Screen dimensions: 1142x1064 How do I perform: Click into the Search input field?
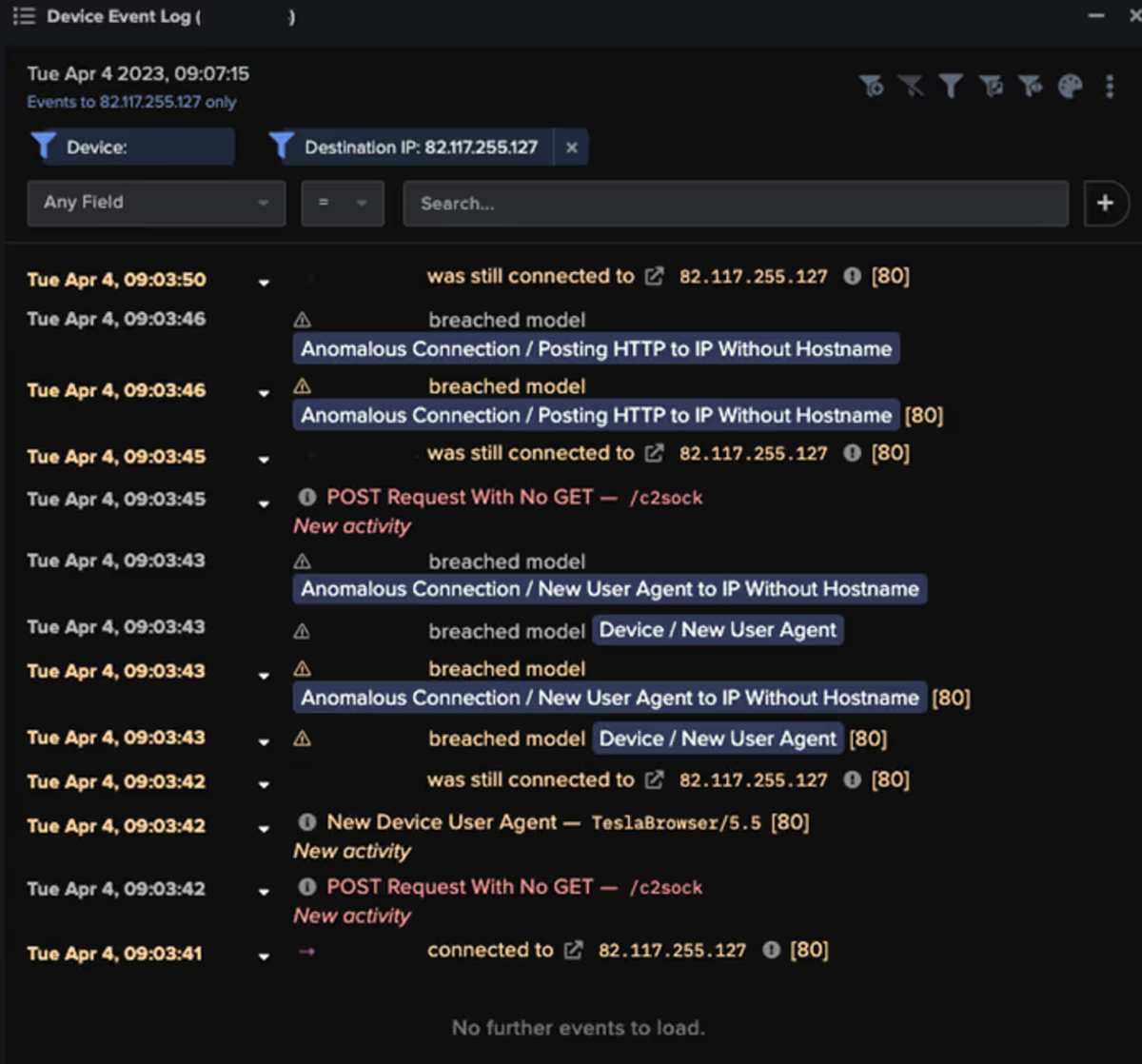click(x=736, y=203)
